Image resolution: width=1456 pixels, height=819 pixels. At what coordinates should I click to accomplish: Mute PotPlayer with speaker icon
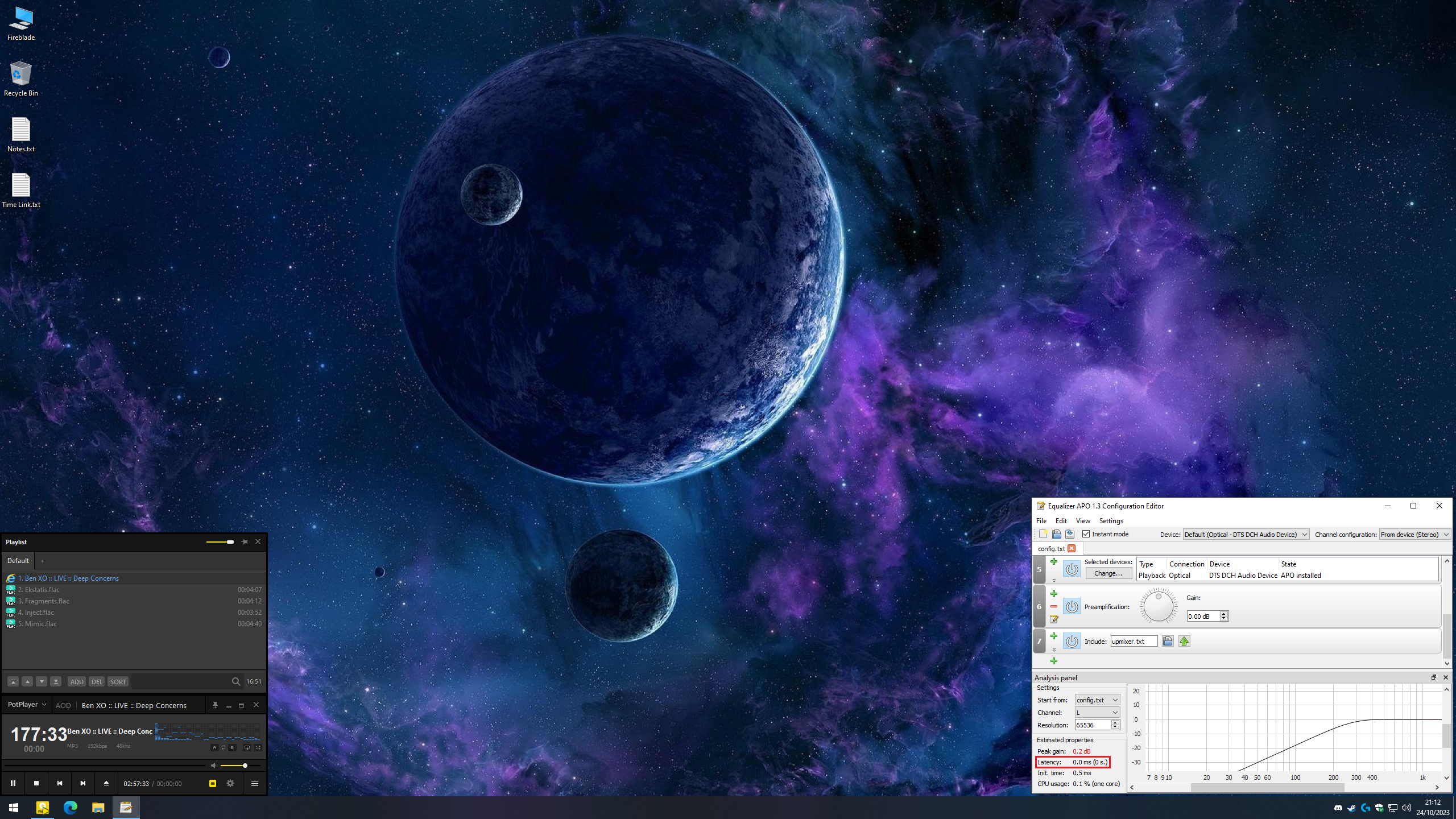pyautogui.click(x=214, y=766)
